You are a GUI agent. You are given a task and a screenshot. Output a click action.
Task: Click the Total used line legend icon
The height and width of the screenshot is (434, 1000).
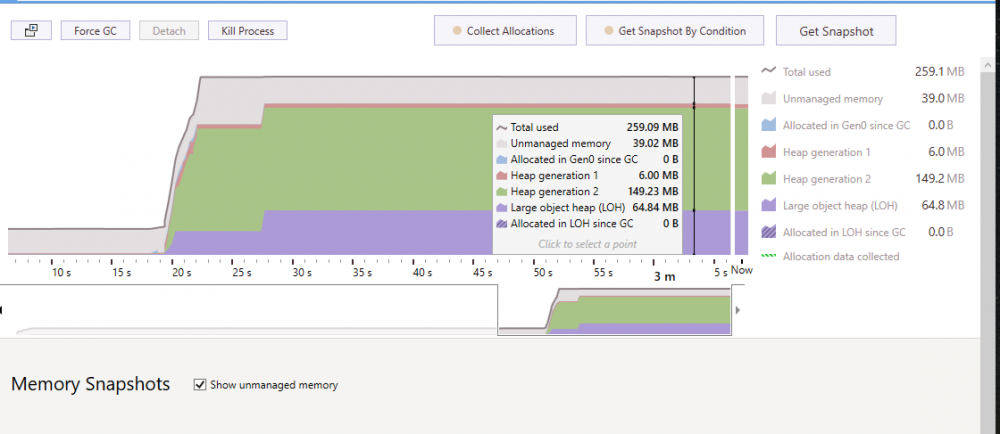click(768, 72)
